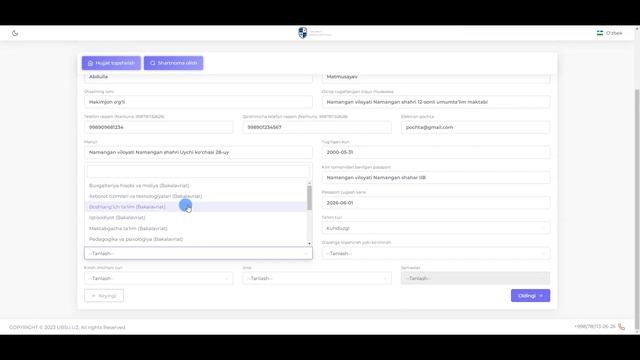Click the open Tanlash dropdown under the list
640x360 pixels.
click(198, 253)
